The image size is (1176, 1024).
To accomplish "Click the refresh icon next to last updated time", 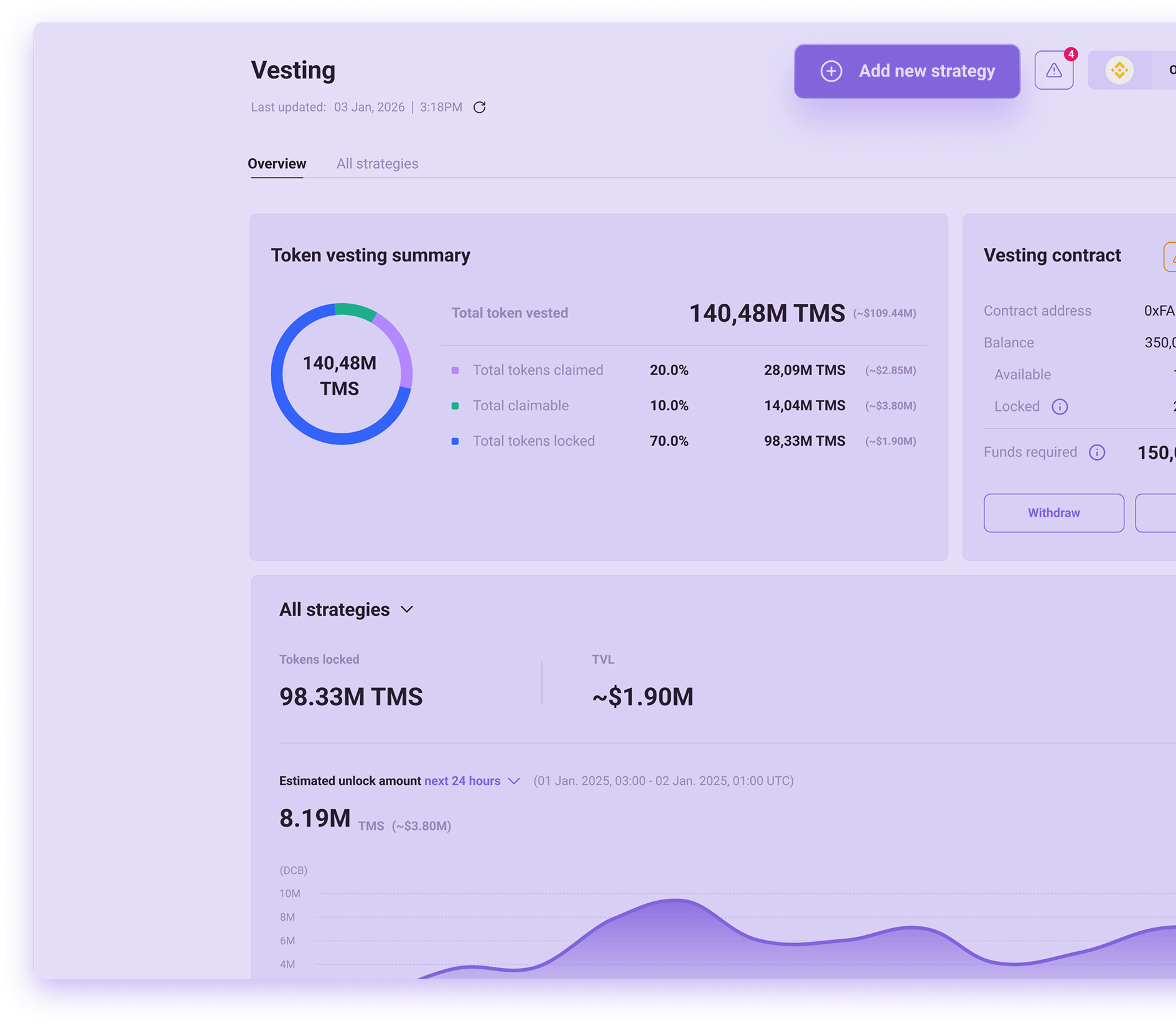I will 479,107.
